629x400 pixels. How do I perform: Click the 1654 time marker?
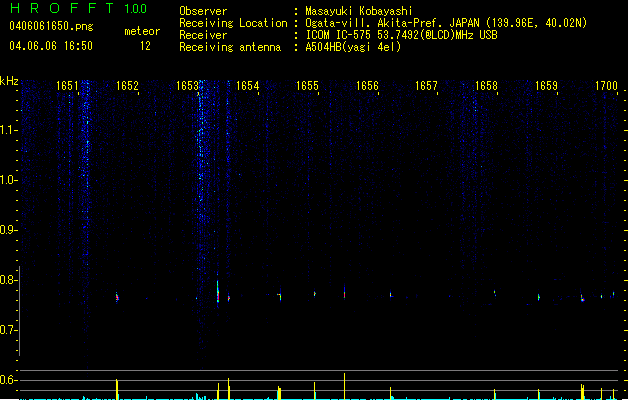(248, 86)
